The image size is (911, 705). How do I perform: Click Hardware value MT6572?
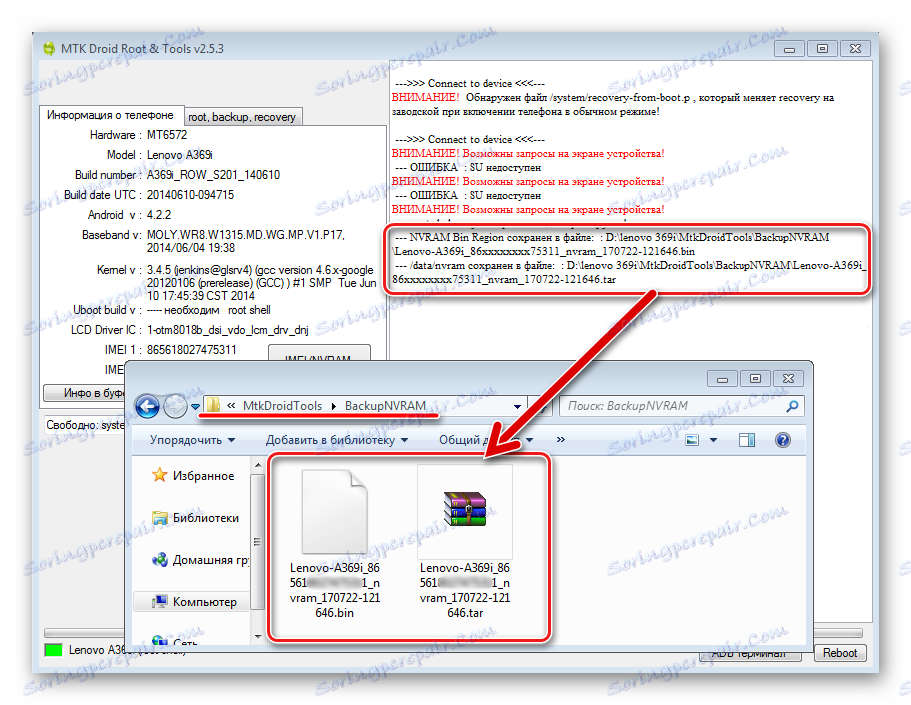tap(167, 135)
